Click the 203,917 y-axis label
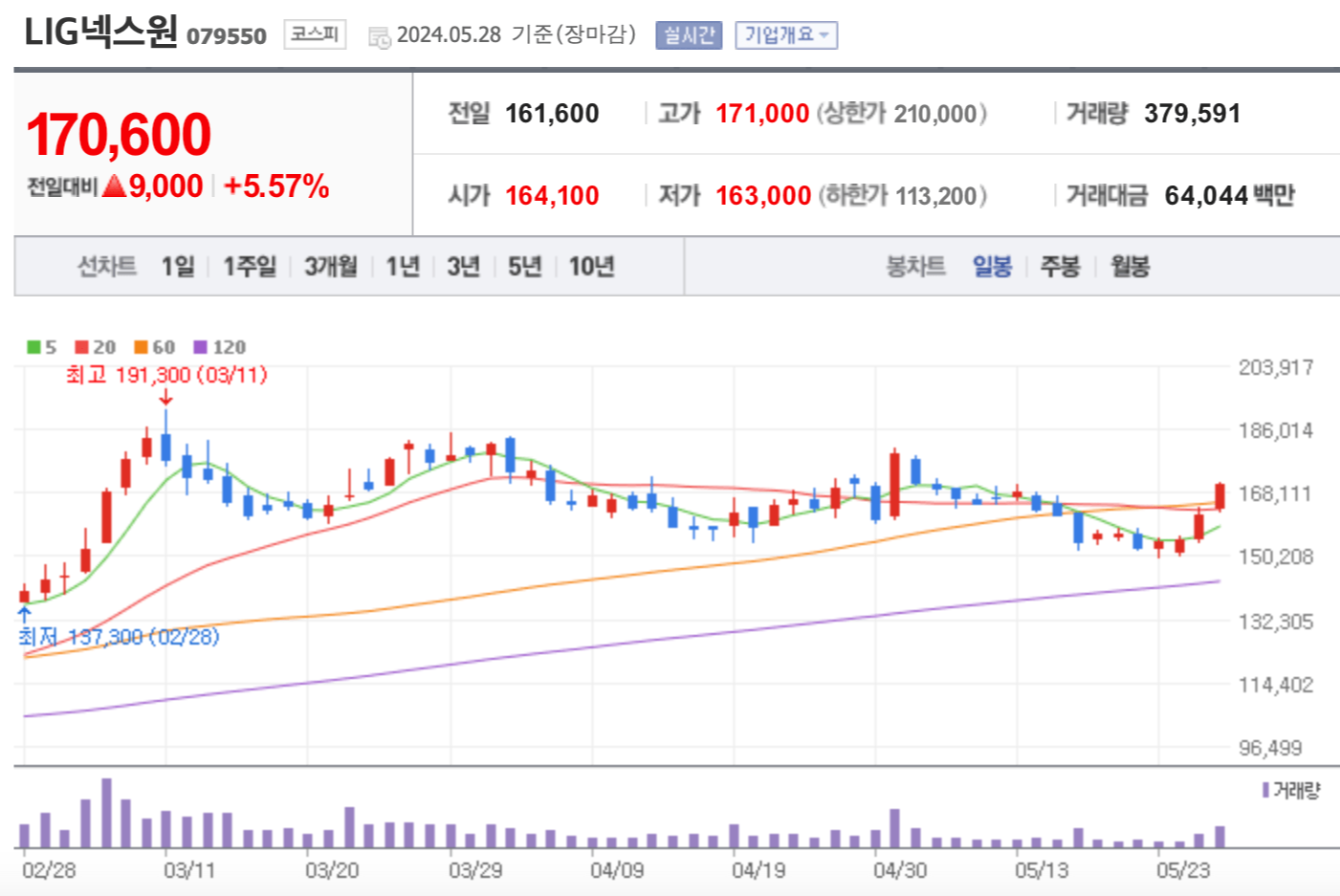Viewport: 1340px width, 896px height. coord(1276,367)
